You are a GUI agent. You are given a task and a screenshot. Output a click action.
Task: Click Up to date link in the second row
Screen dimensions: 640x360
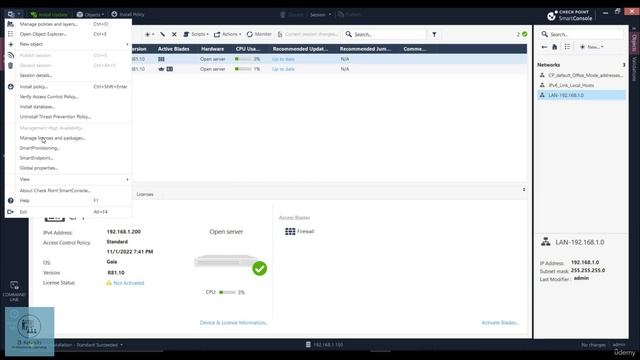pyautogui.click(x=283, y=69)
